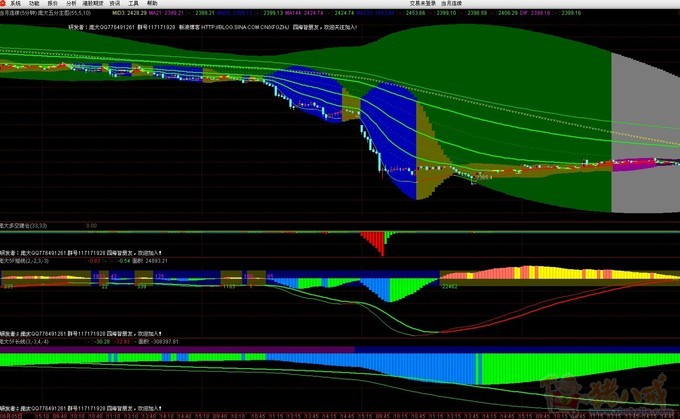Image resolution: width=680 pixels, height=419 pixels.
Task: Select the 5F长线(3,-3,4,-4) indicator title
Action: click(24, 342)
